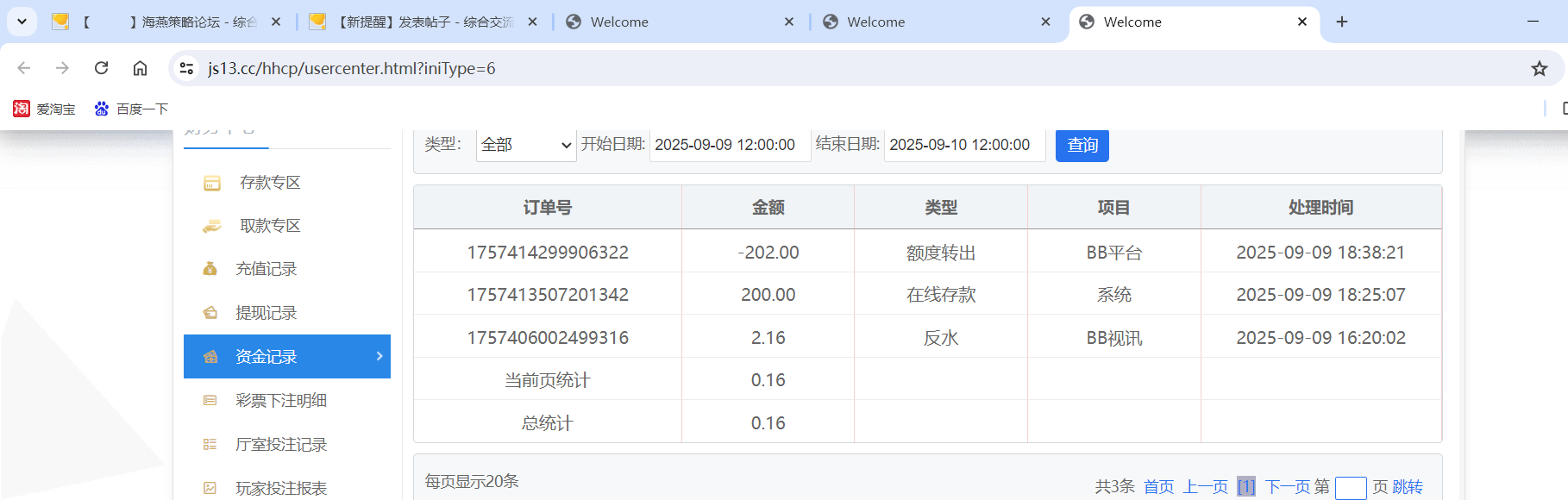Click the 2025-09-09 18:38:21 time cell

click(x=1321, y=253)
